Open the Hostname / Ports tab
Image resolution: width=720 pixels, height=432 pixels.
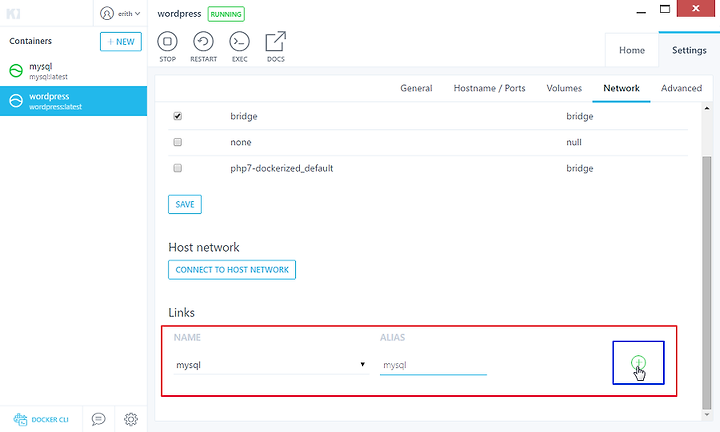(x=489, y=88)
